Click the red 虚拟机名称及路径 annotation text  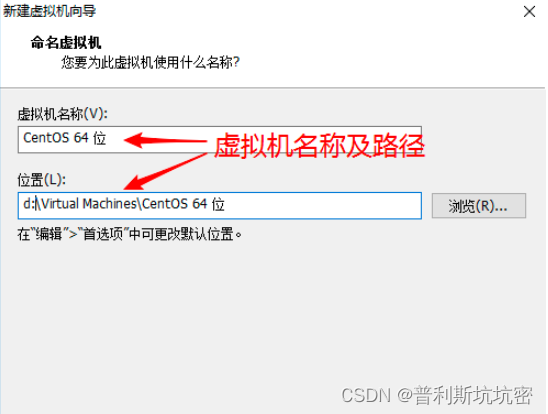[x=319, y=146]
